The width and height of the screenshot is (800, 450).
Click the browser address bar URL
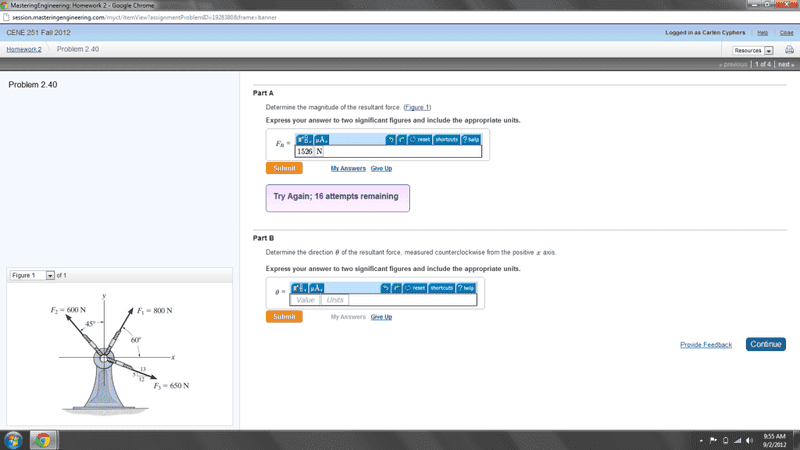(144, 17)
